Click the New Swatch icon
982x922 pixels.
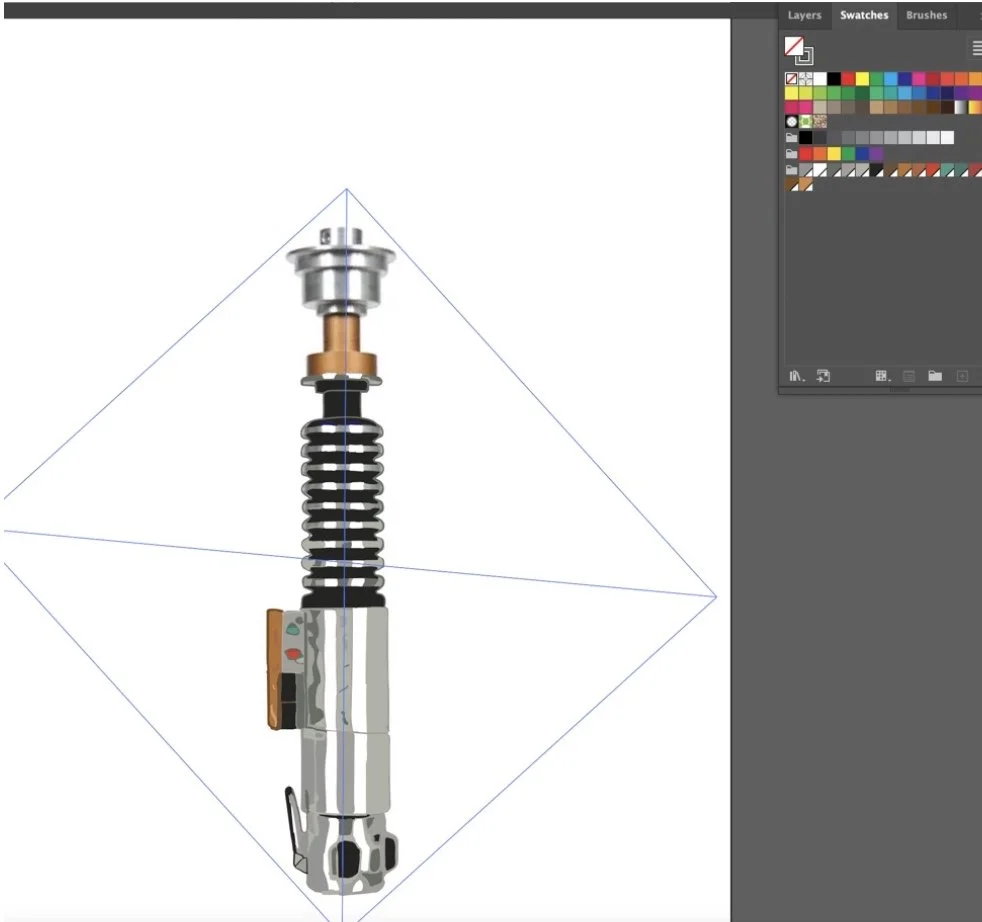coord(963,376)
